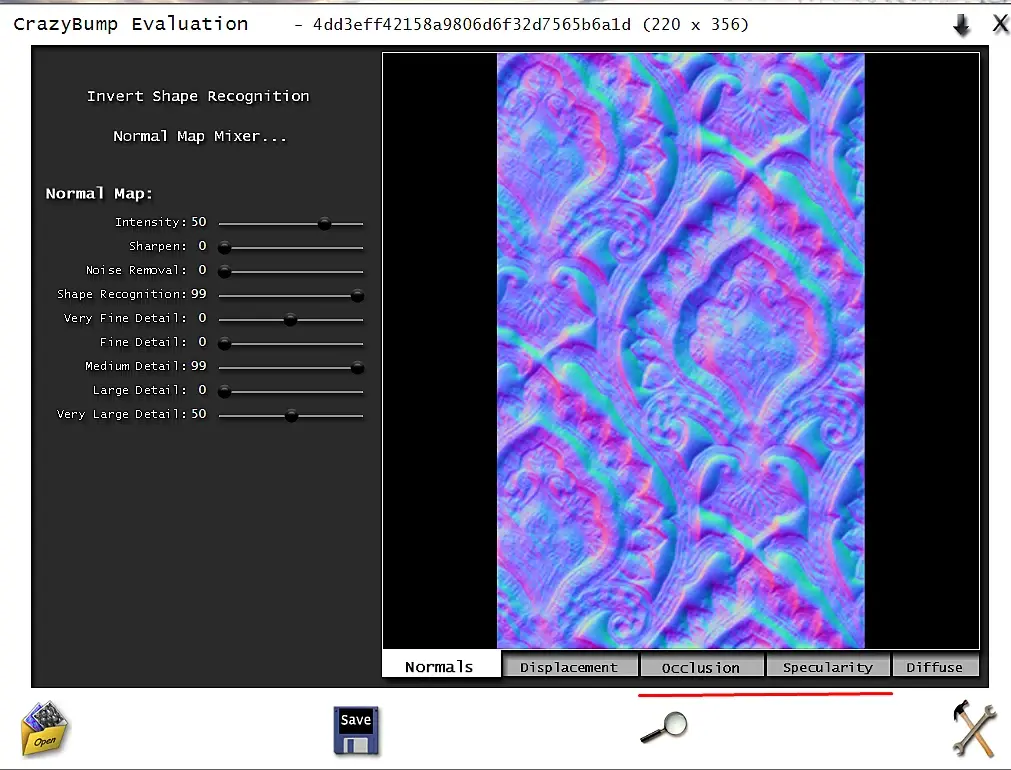The height and width of the screenshot is (770, 1011).
Task: Click the Sharpen slider handle
Action: point(224,248)
